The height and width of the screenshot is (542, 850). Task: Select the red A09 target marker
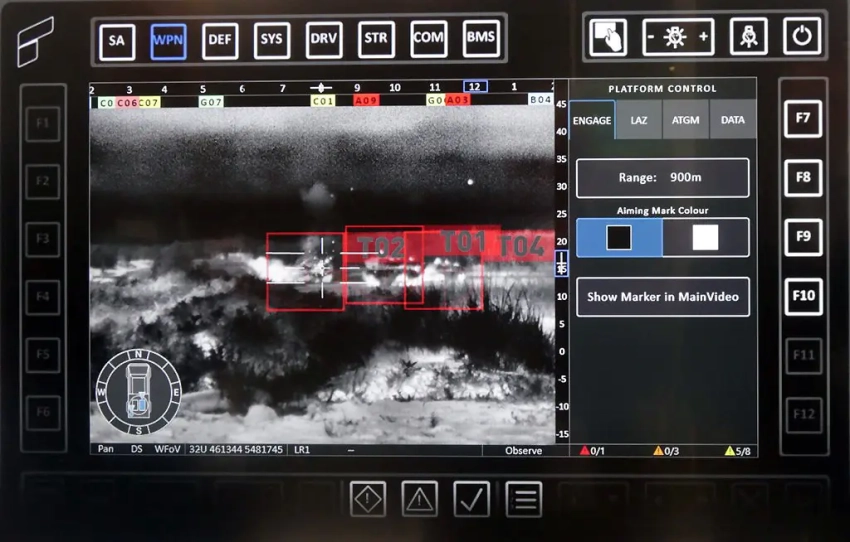click(x=366, y=101)
